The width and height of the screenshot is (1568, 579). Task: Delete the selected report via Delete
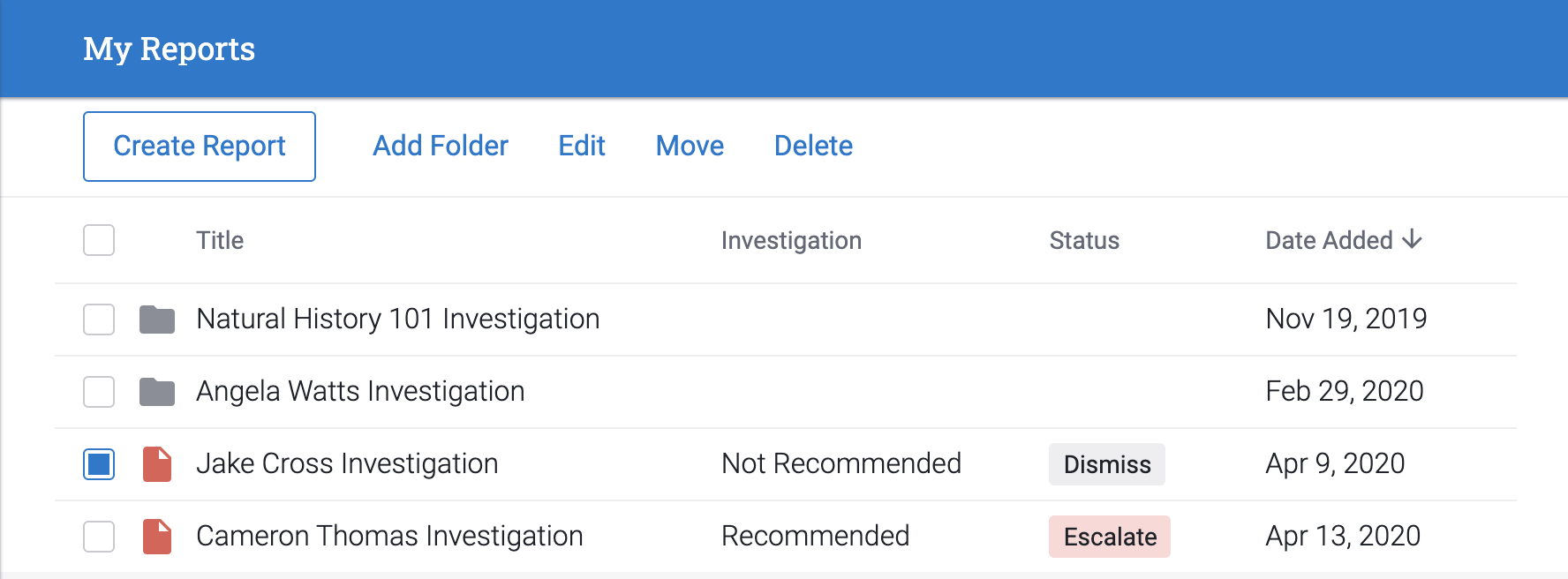coord(813,146)
